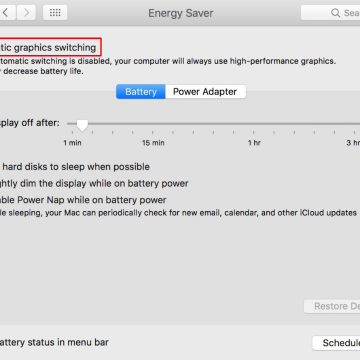The height and width of the screenshot is (360, 360).
Task: Click the display off slider thumb
Action: [x=82, y=125]
